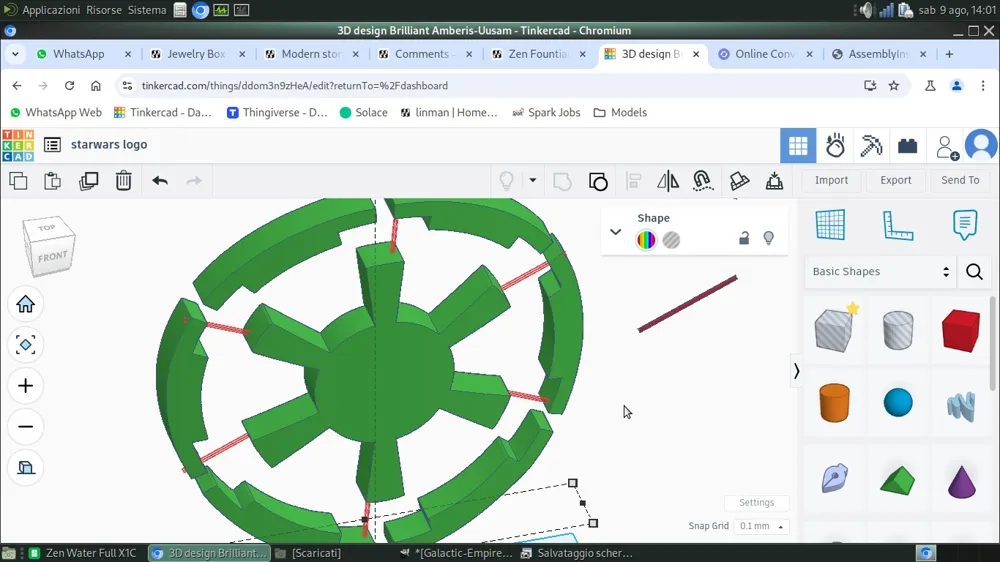Open the visibility options dropdown arrow
Viewport: 1000px width, 562px height.
(533, 181)
